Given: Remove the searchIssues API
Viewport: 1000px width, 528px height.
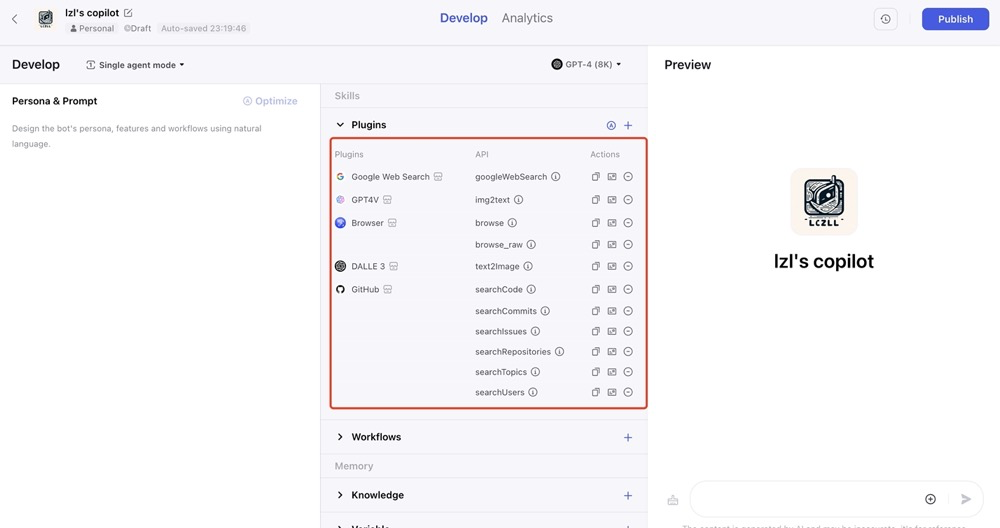Looking at the screenshot, I should coord(628,331).
